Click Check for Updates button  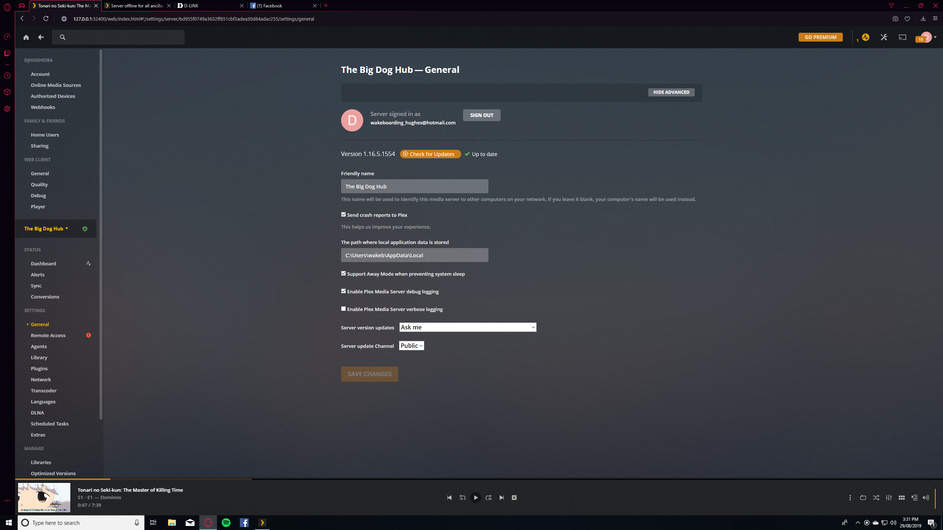tap(430, 154)
